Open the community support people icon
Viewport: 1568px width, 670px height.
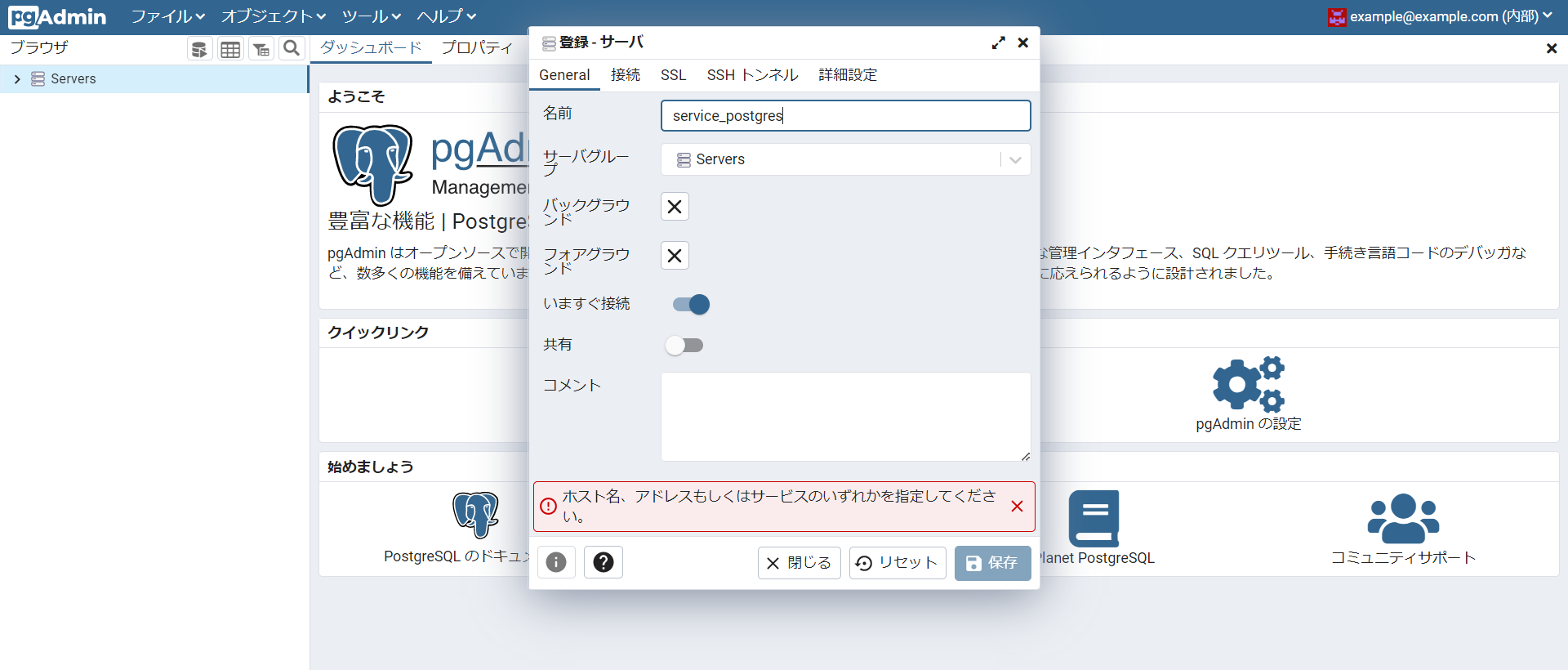(1403, 518)
